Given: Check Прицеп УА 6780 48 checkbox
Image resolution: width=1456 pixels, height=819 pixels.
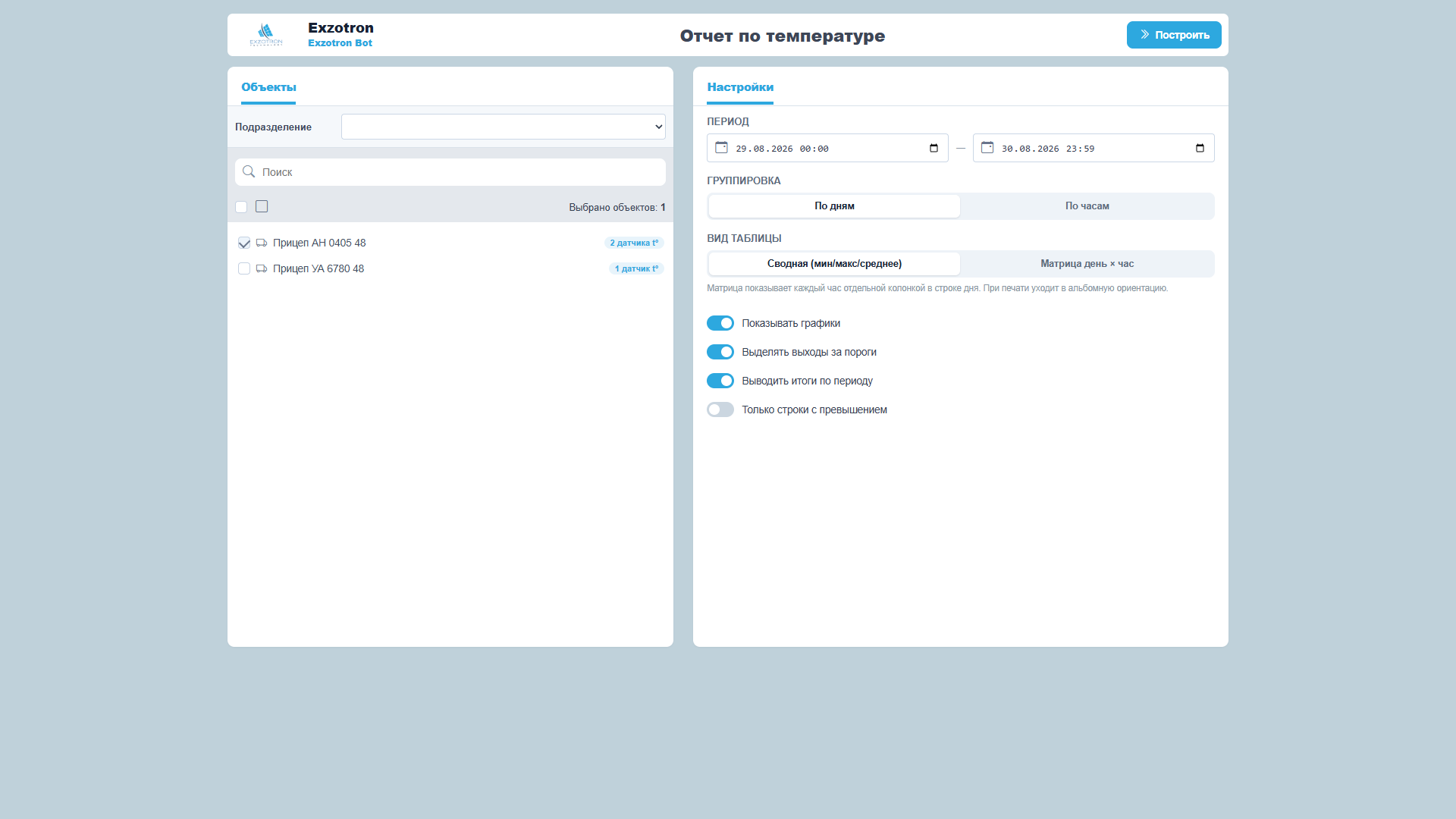Looking at the screenshot, I should pyautogui.click(x=244, y=268).
